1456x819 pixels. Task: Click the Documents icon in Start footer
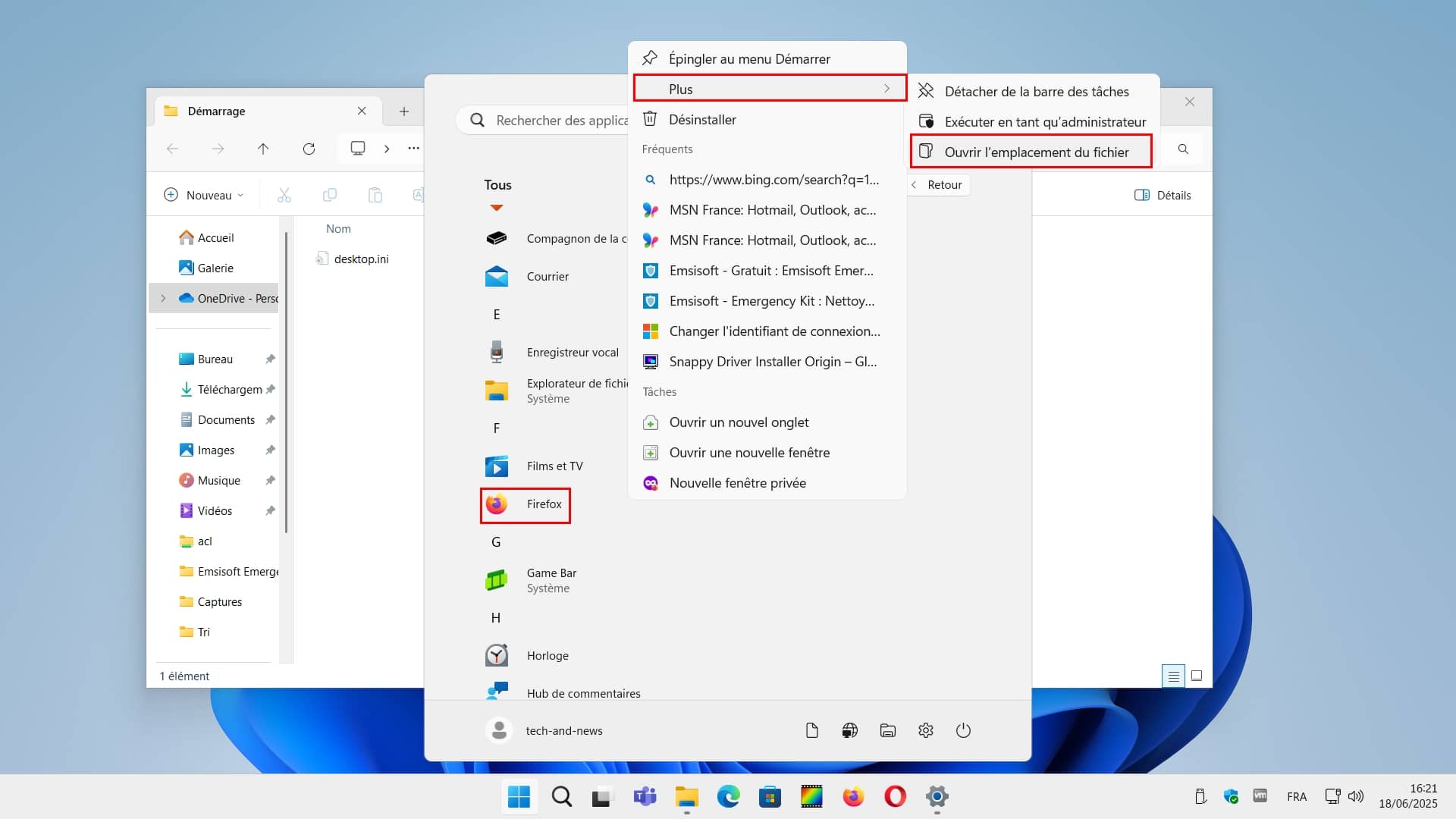pyautogui.click(x=811, y=730)
